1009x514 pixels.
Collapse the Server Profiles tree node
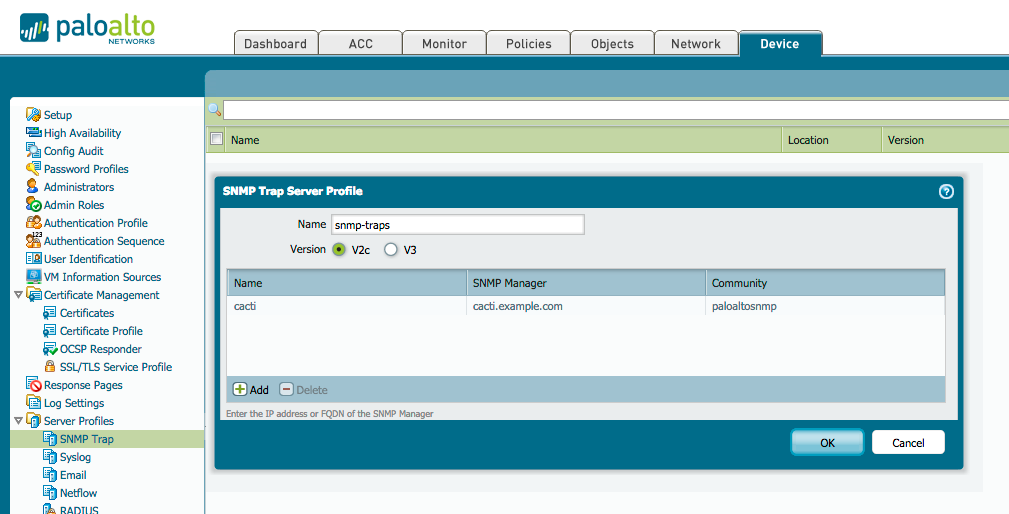tap(18, 421)
